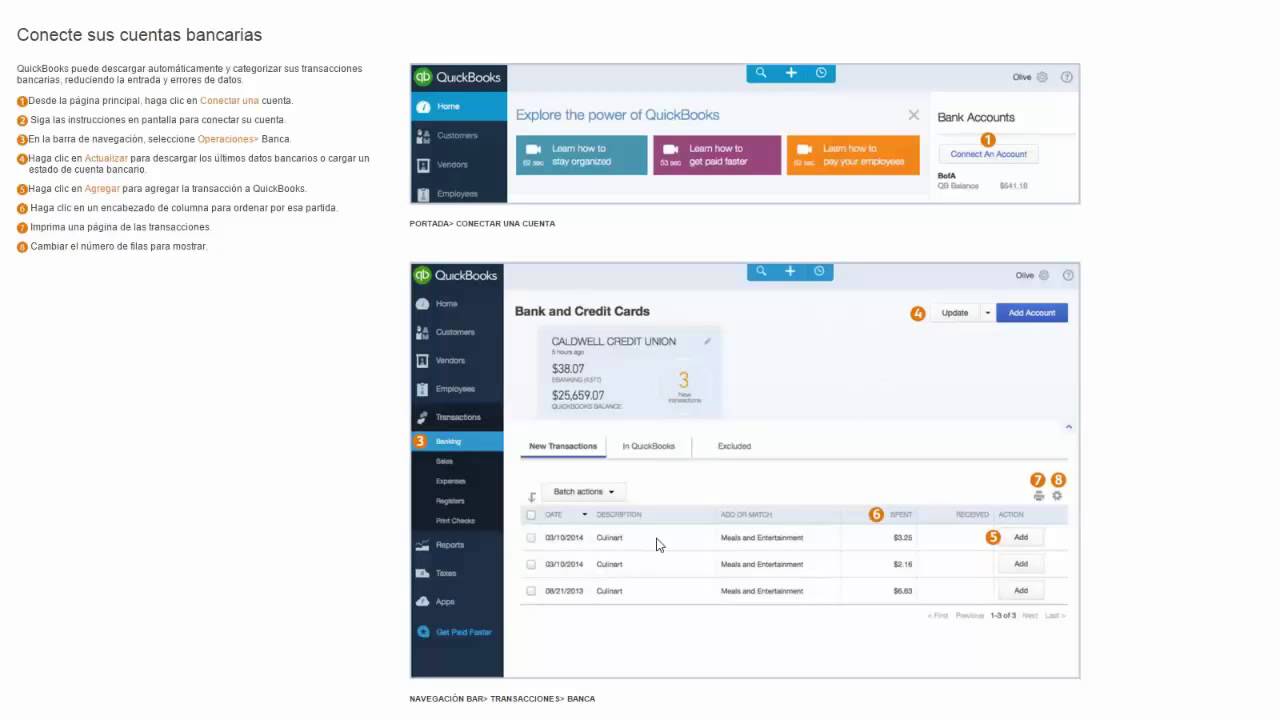Open the Learn how to pay your employees video card
This screenshot has height=720, width=1280.
(x=853, y=155)
